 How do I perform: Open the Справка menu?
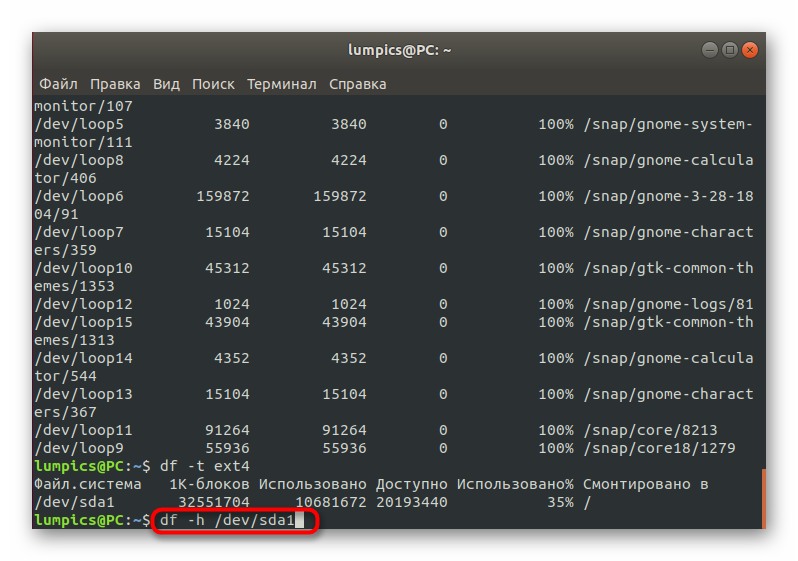[357, 84]
